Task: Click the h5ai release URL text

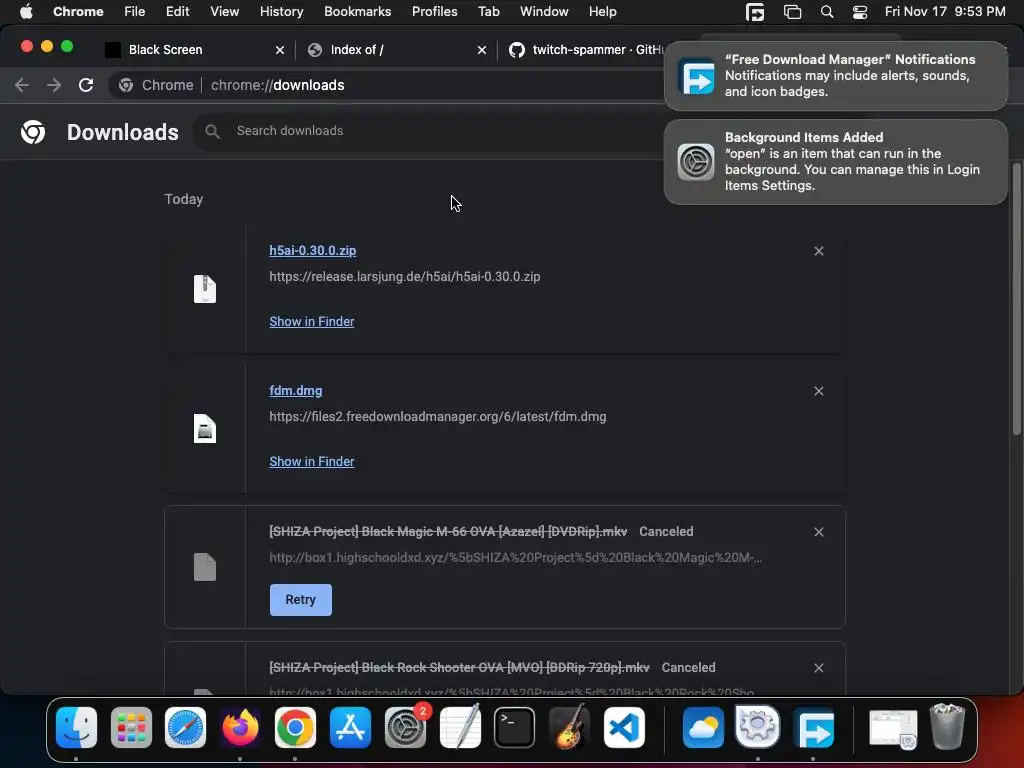Action: tap(404, 276)
